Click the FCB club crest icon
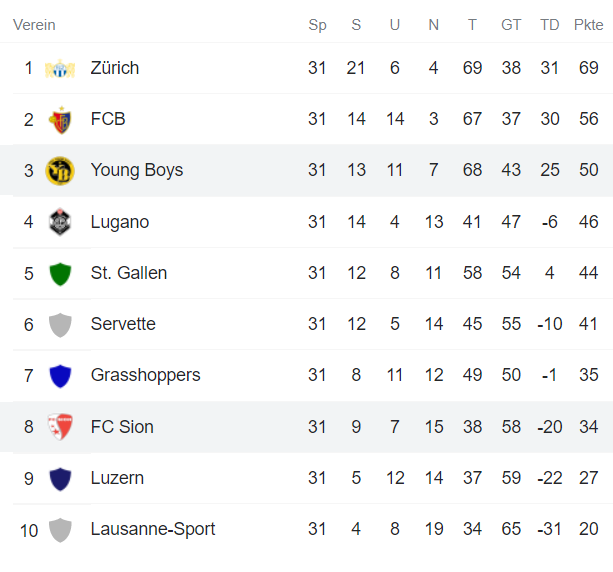Viewport: 613px width, 572px height. click(60, 120)
